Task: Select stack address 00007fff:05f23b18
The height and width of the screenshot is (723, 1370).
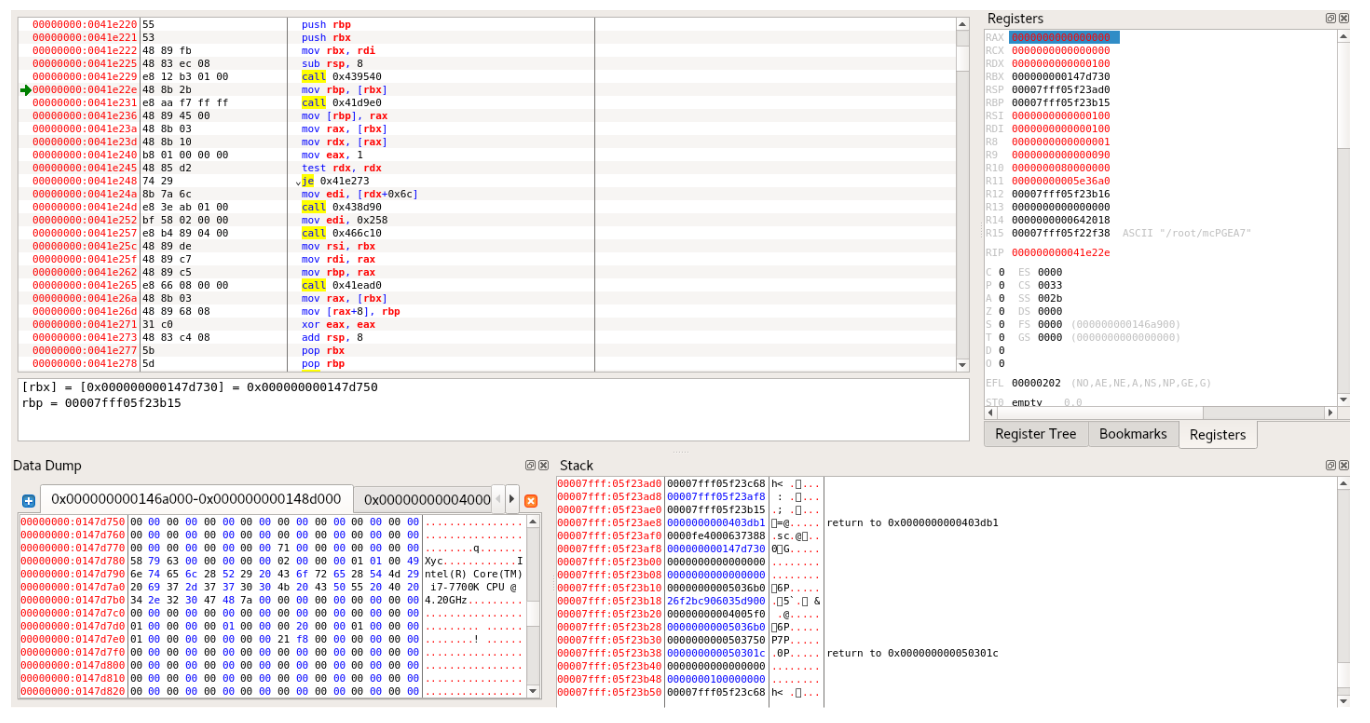Action: pos(609,600)
